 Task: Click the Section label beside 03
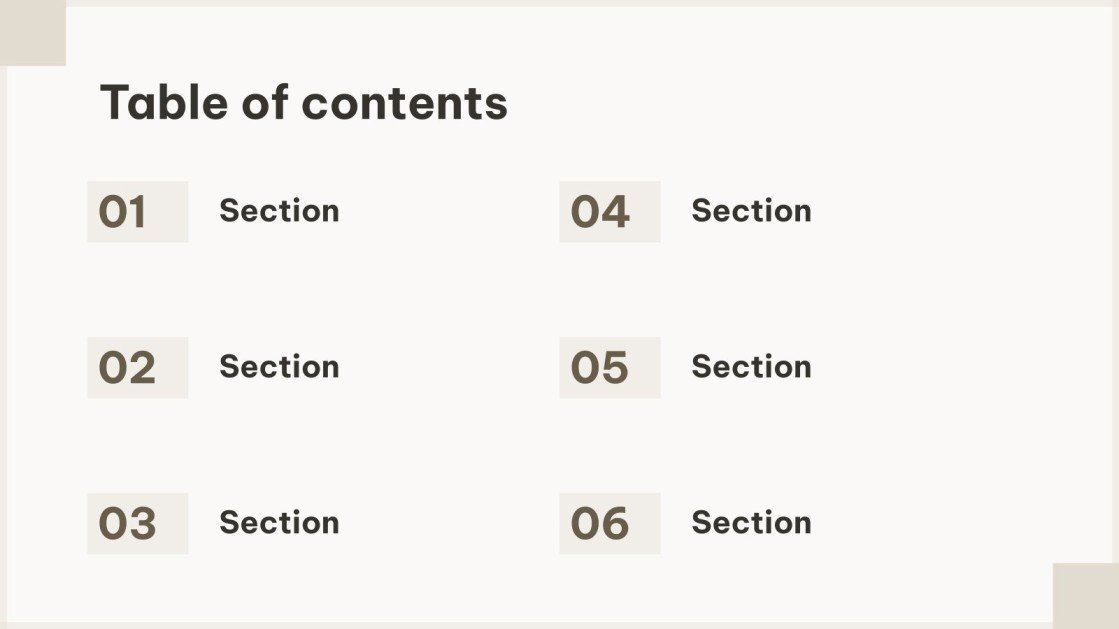click(279, 523)
